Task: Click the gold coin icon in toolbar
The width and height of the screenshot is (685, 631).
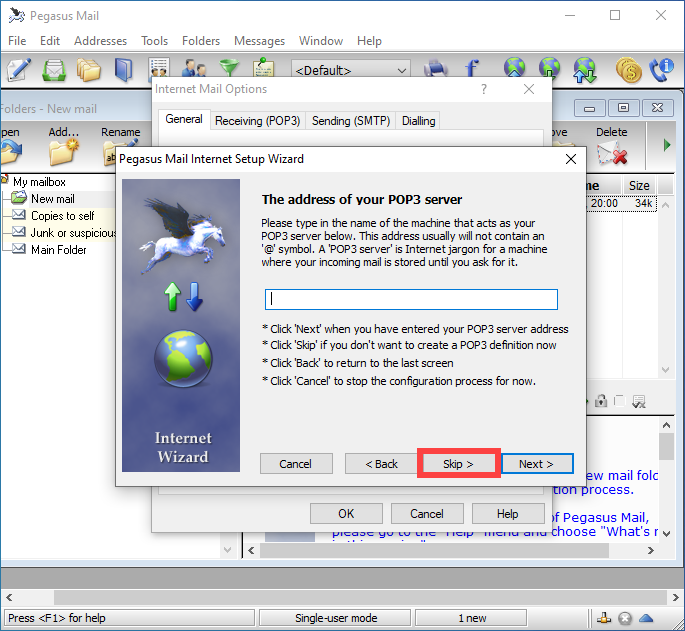Action: click(629, 70)
